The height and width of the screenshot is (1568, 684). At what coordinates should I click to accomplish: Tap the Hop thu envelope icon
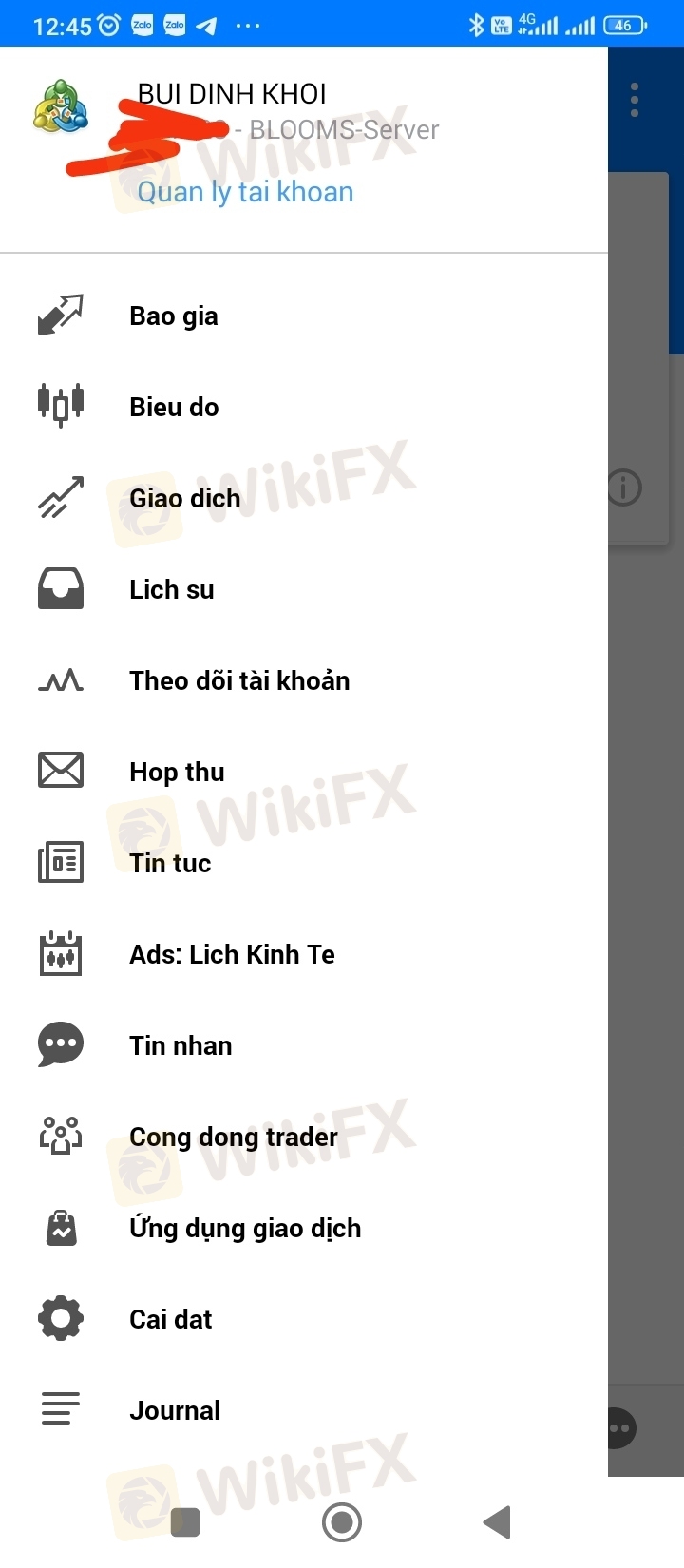pyautogui.click(x=61, y=771)
